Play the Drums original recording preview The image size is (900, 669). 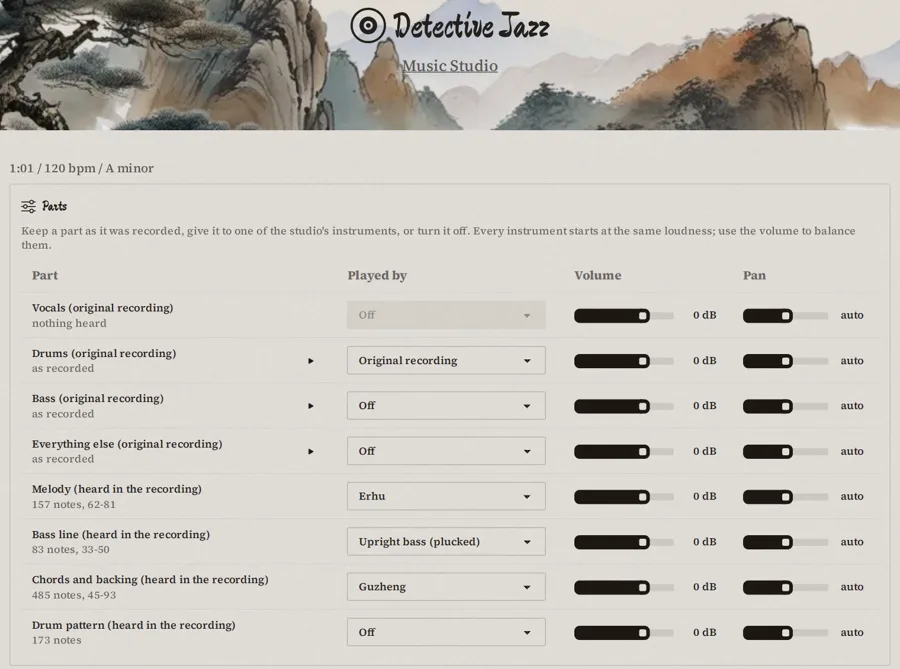pos(311,361)
